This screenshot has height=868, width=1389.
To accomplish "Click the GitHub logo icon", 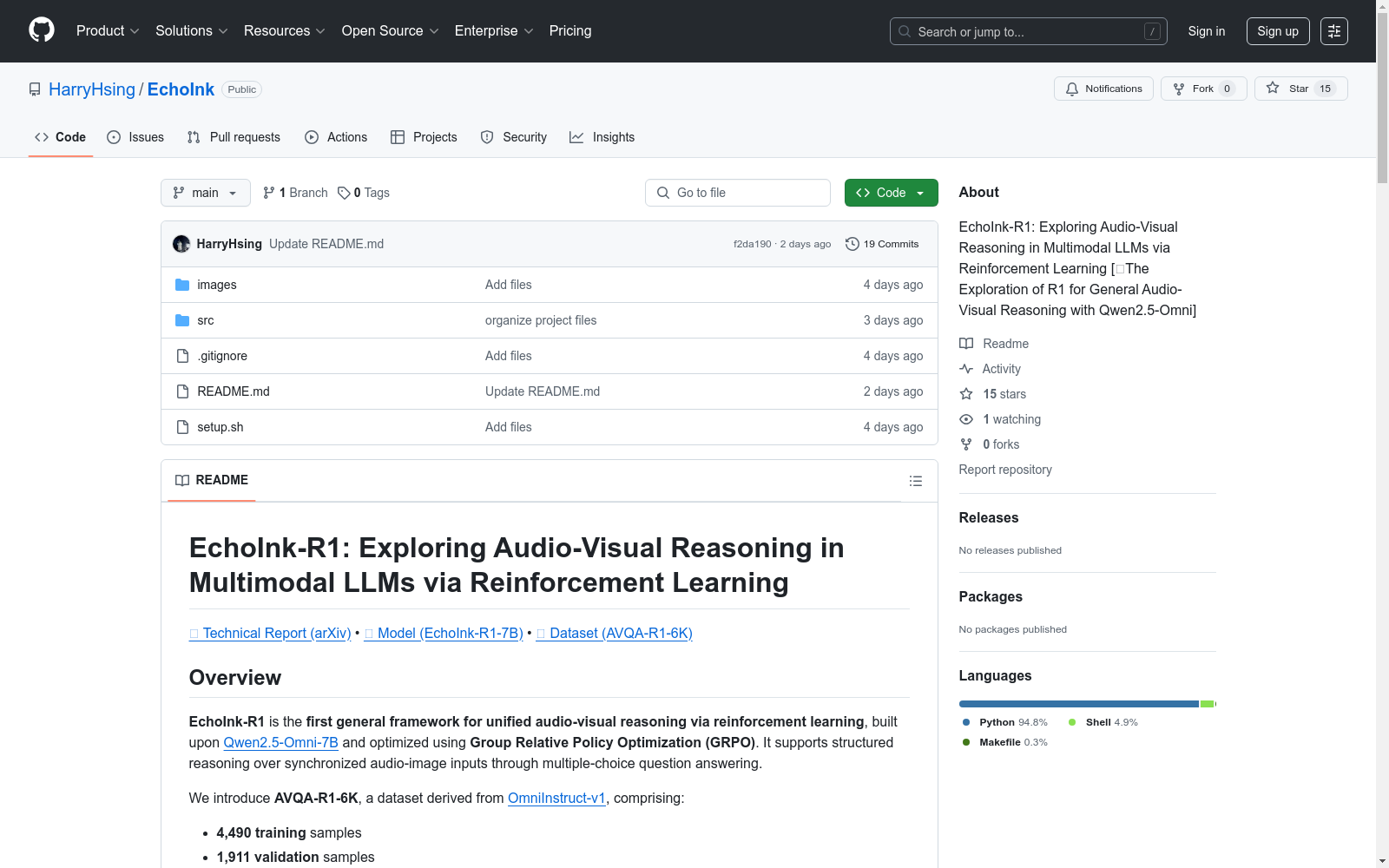I will pyautogui.click(x=42, y=30).
